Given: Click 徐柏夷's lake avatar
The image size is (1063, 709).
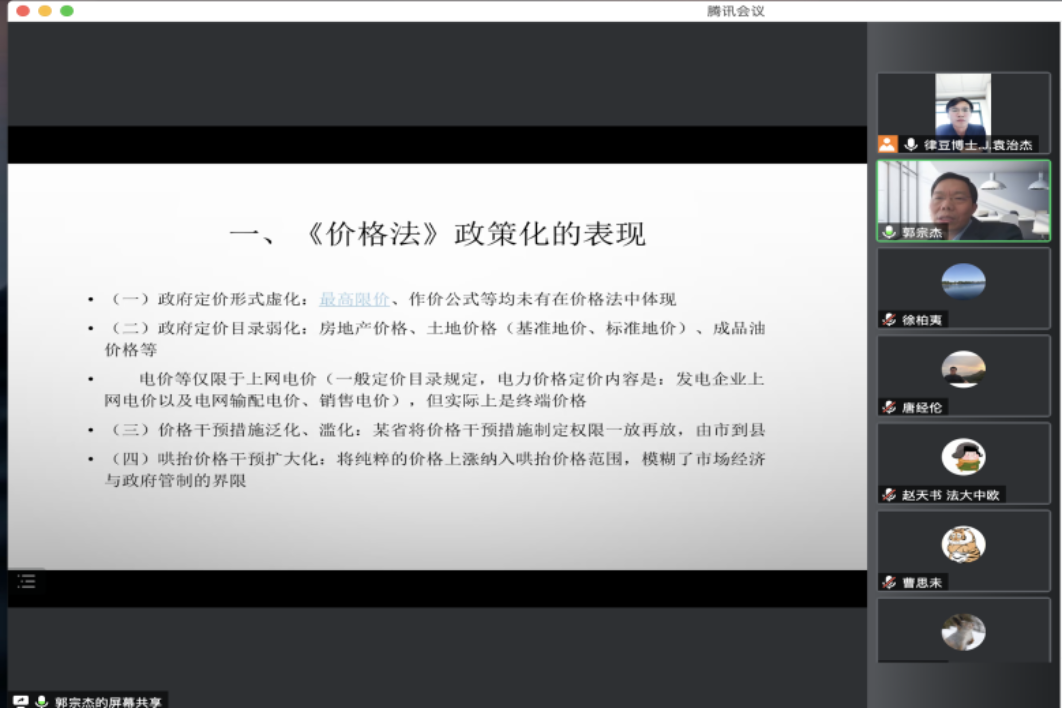Looking at the screenshot, I should (963, 281).
